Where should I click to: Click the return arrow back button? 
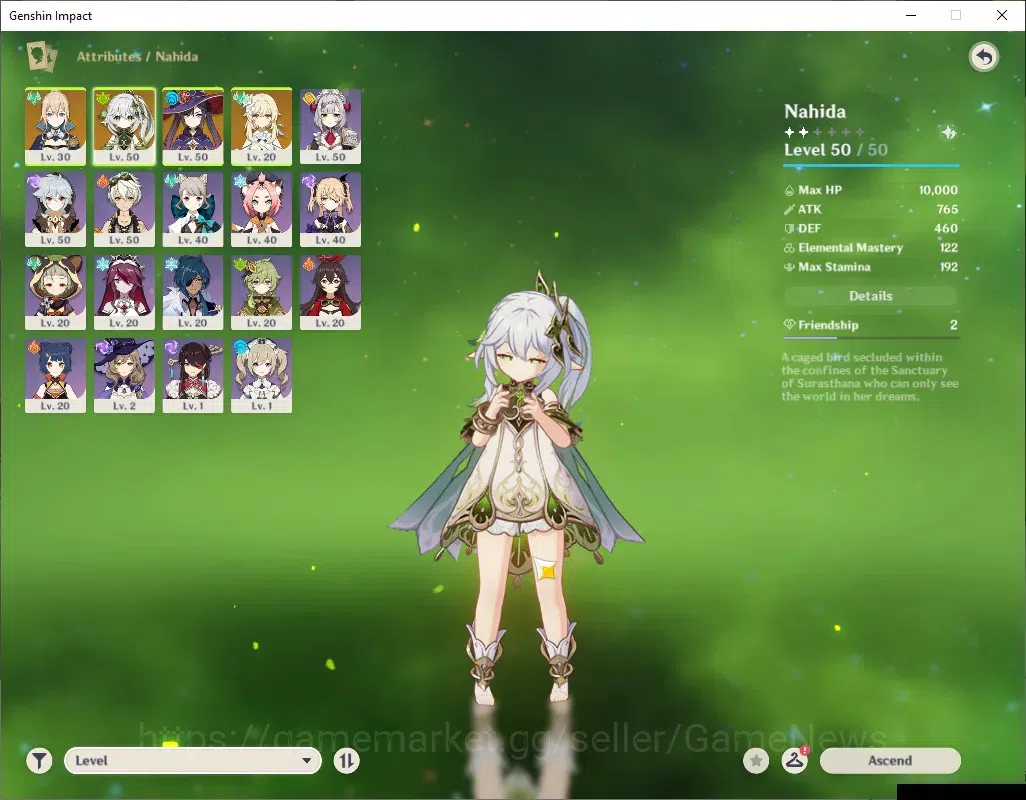[x=983, y=58]
